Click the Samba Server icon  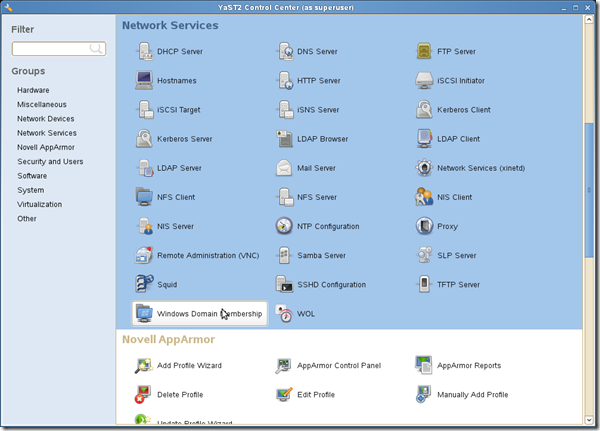click(x=283, y=255)
